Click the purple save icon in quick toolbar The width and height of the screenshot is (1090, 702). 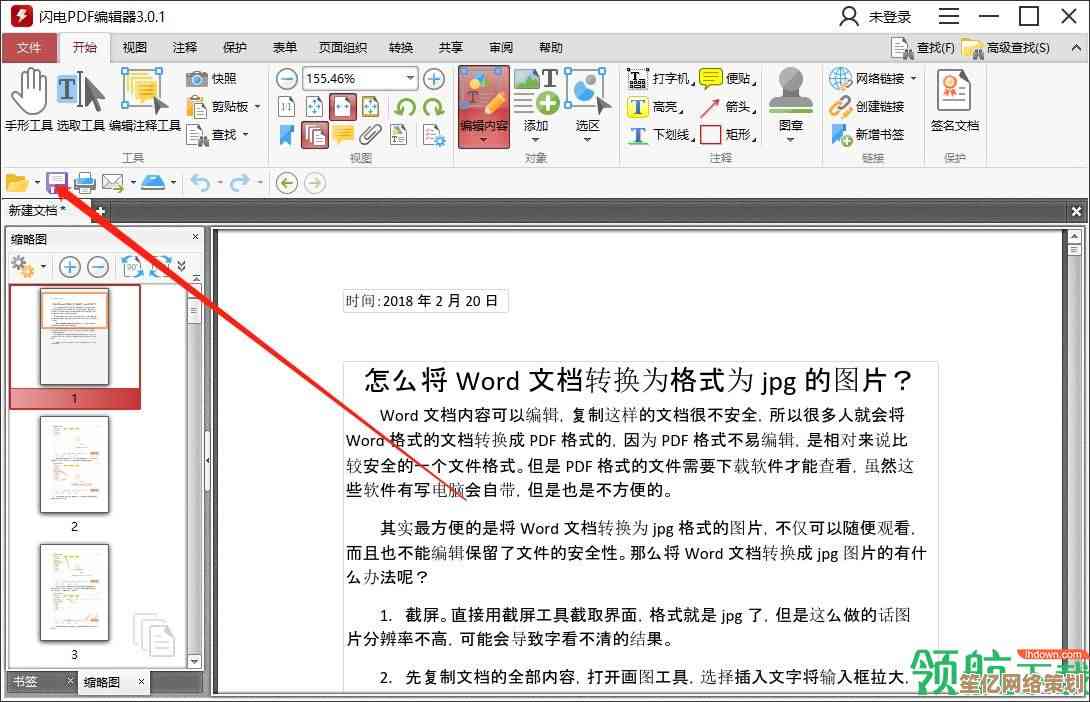click(x=57, y=182)
